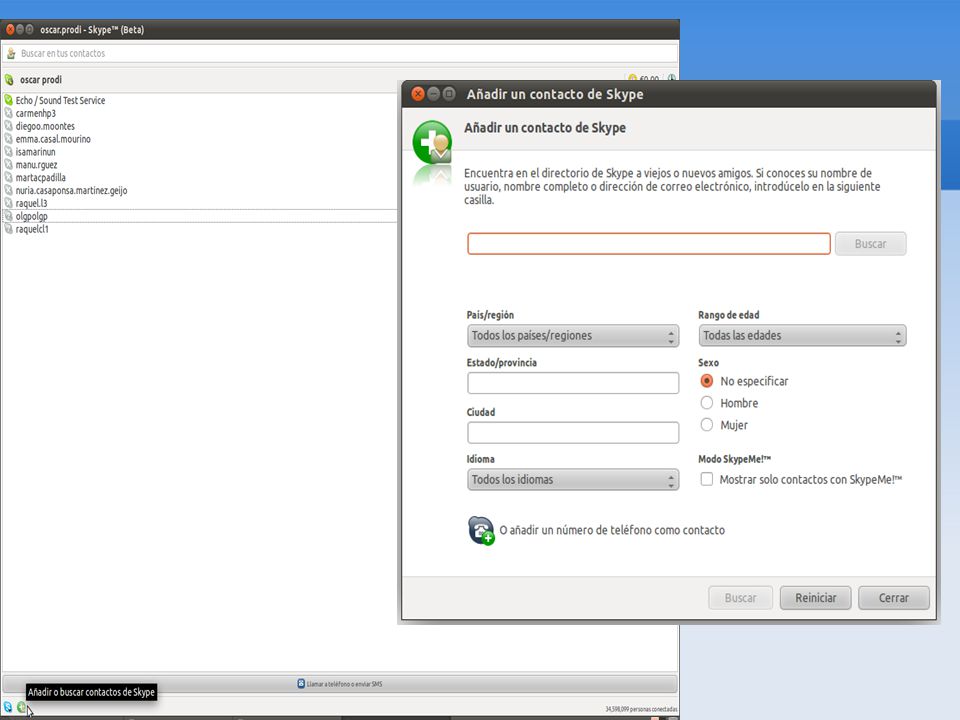Open the status icon beside oscar prodi
Screen dimensions: 960x720
point(9,80)
